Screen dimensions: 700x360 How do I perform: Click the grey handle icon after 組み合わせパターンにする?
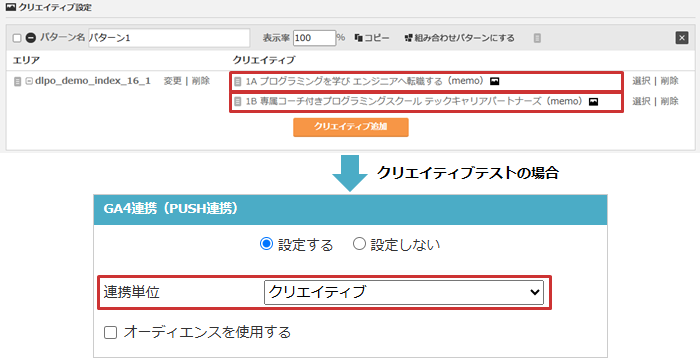tap(537, 38)
